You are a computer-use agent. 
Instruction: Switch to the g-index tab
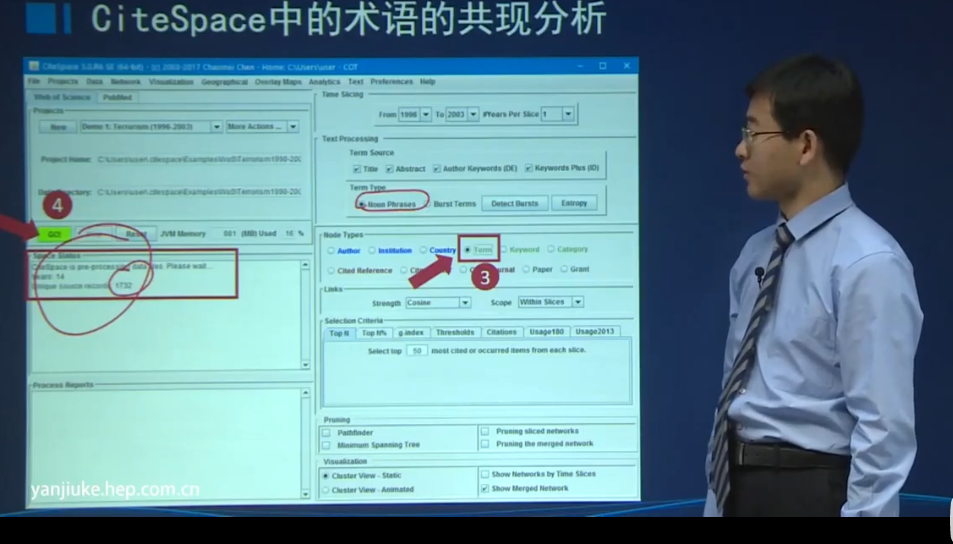tap(411, 332)
